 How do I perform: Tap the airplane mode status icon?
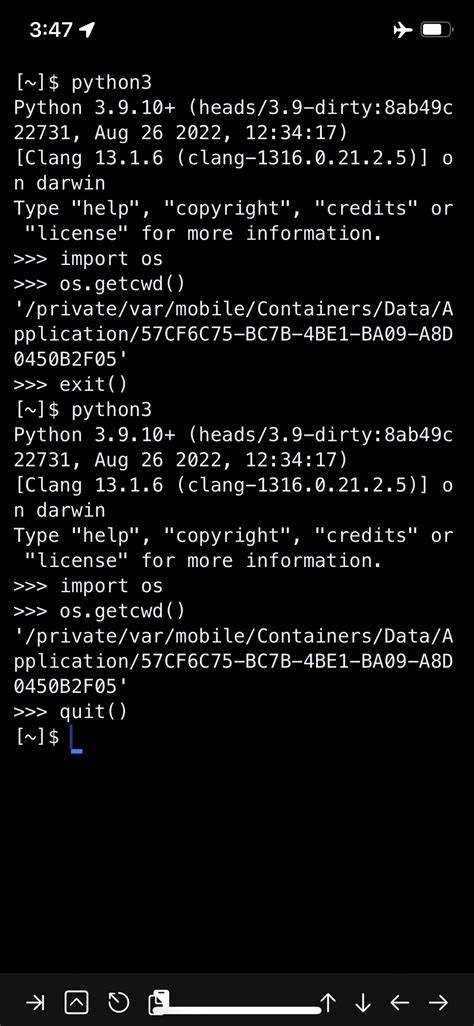(402, 29)
